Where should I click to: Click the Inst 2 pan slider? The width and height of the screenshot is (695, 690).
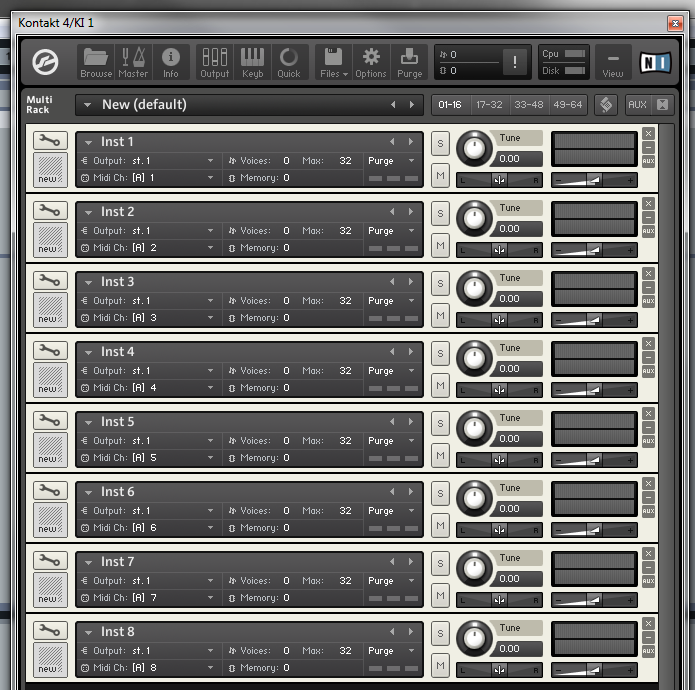point(499,250)
